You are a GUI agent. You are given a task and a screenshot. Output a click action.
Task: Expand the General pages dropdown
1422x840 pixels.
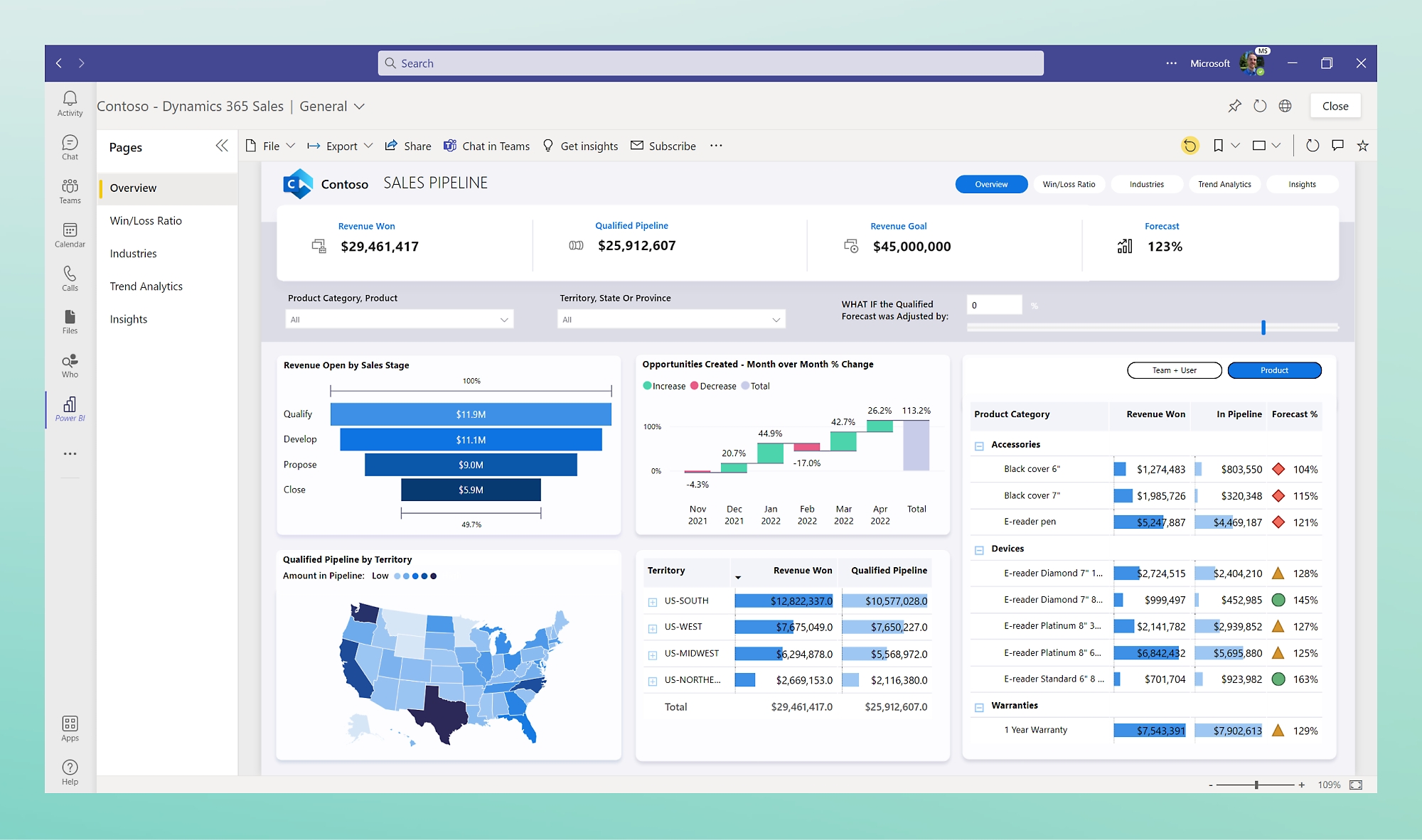click(357, 105)
